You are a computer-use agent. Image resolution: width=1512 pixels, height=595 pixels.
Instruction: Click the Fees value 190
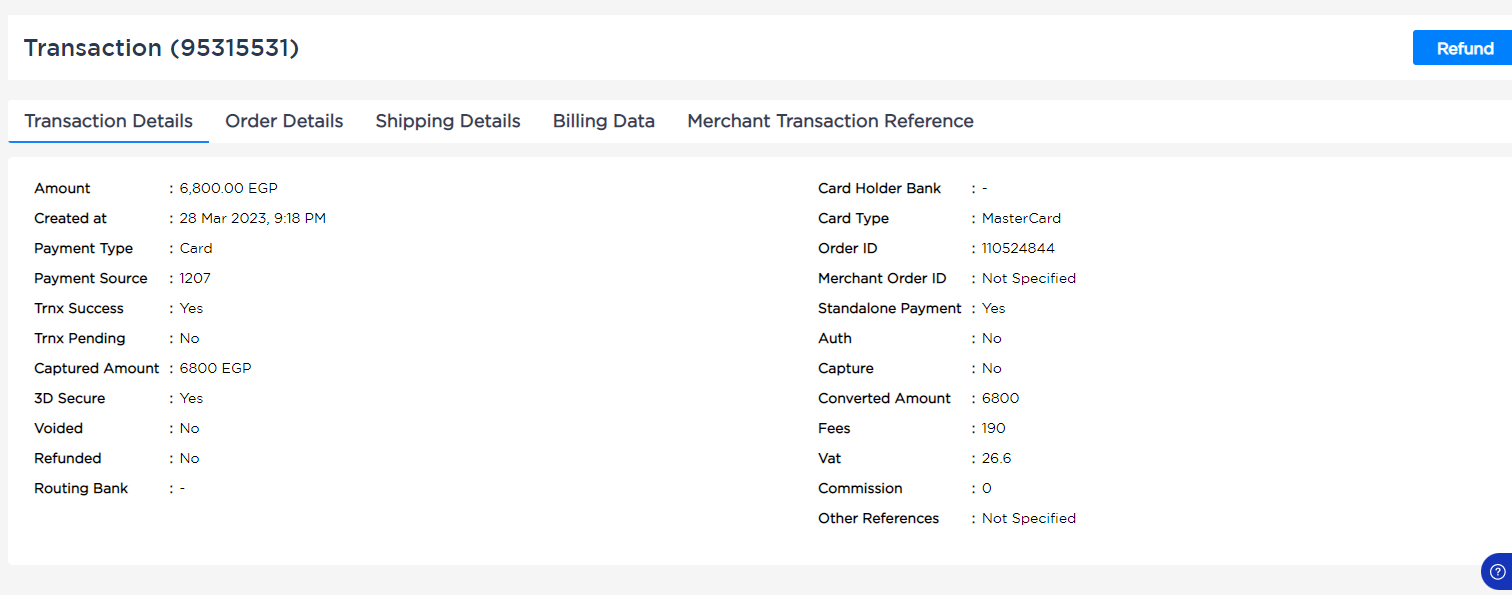pos(994,428)
